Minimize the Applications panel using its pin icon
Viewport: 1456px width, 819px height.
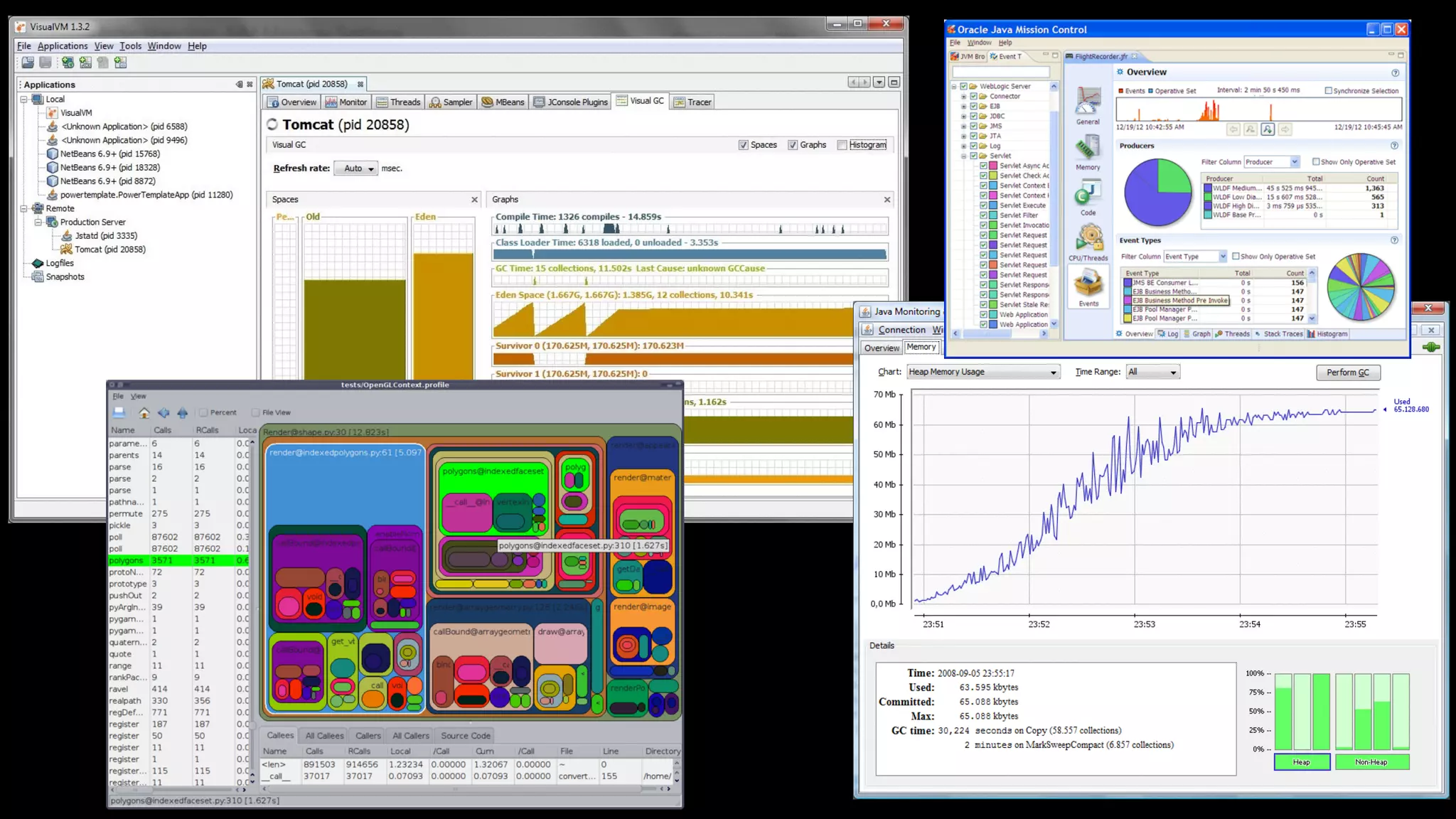(x=239, y=85)
